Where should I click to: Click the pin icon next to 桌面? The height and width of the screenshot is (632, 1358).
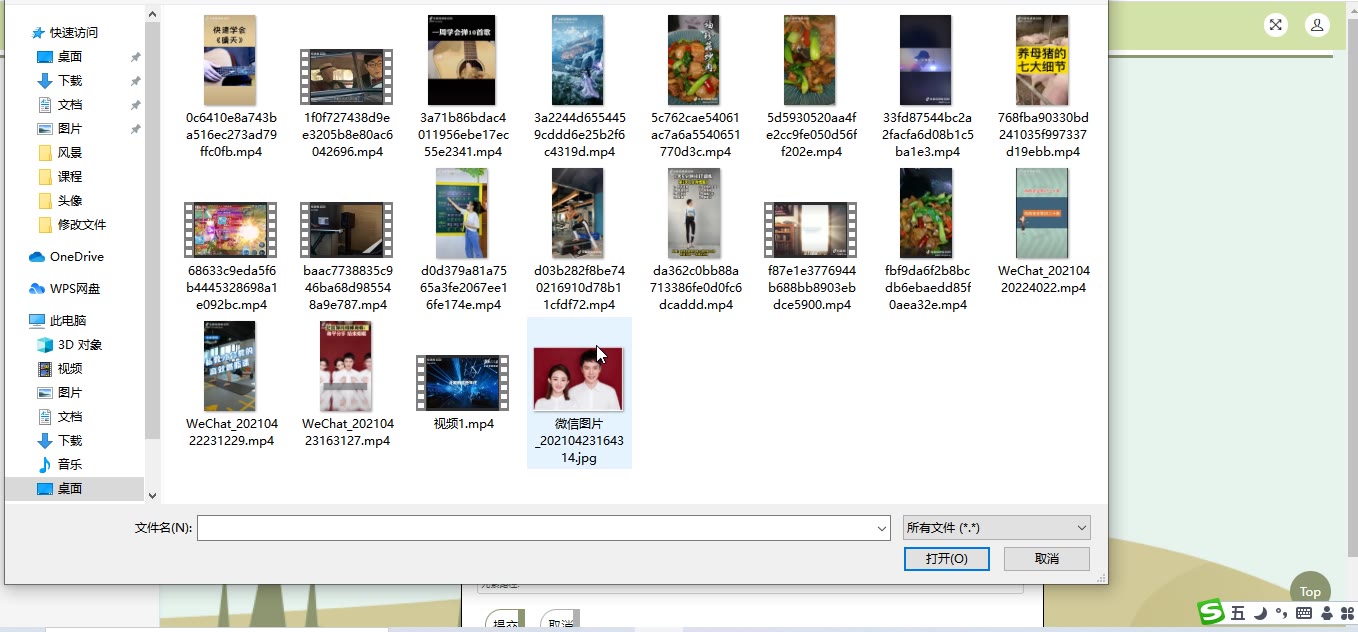(x=136, y=57)
